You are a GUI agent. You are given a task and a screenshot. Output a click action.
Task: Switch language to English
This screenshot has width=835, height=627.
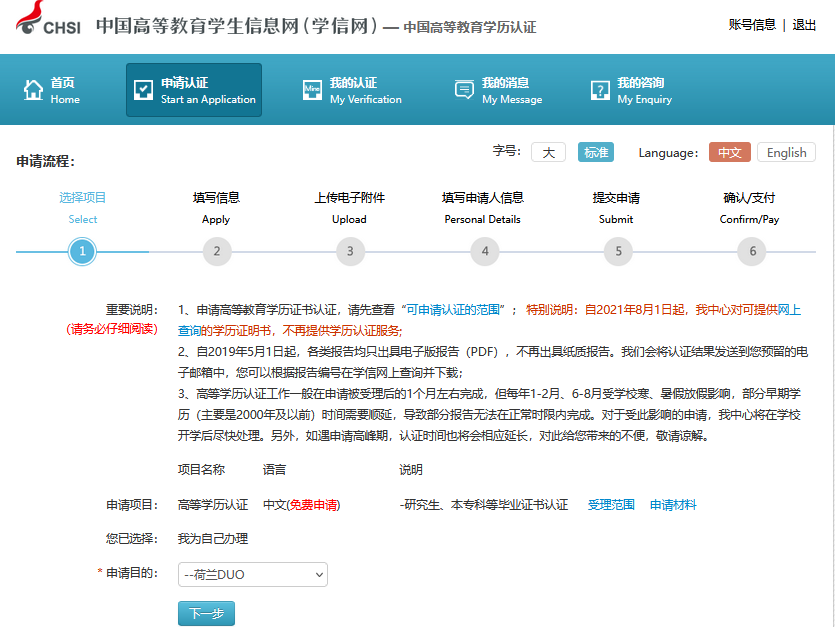pyautogui.click(x=787, y=152)
